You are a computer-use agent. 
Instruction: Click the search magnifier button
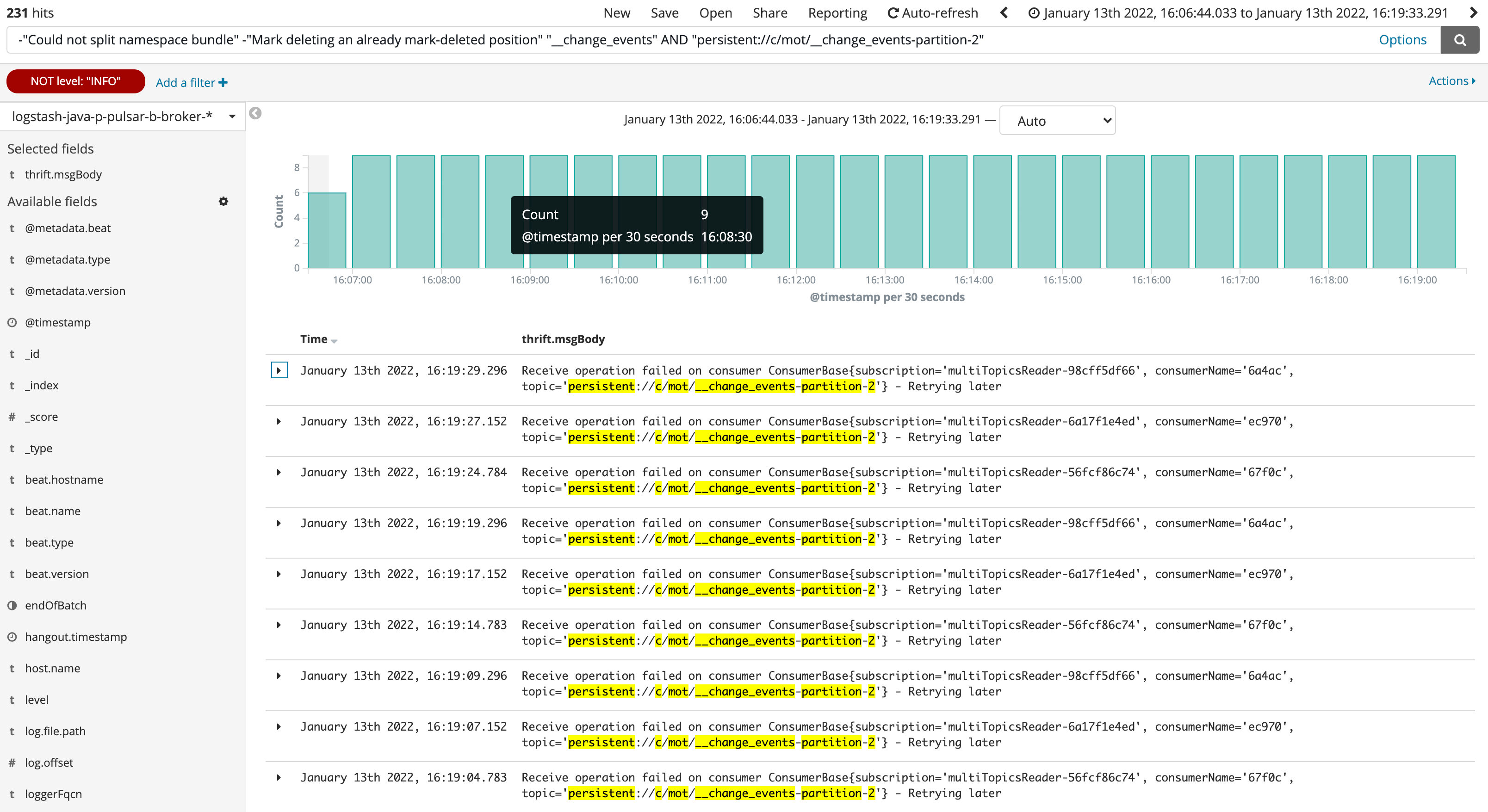tap(1459, 40)
